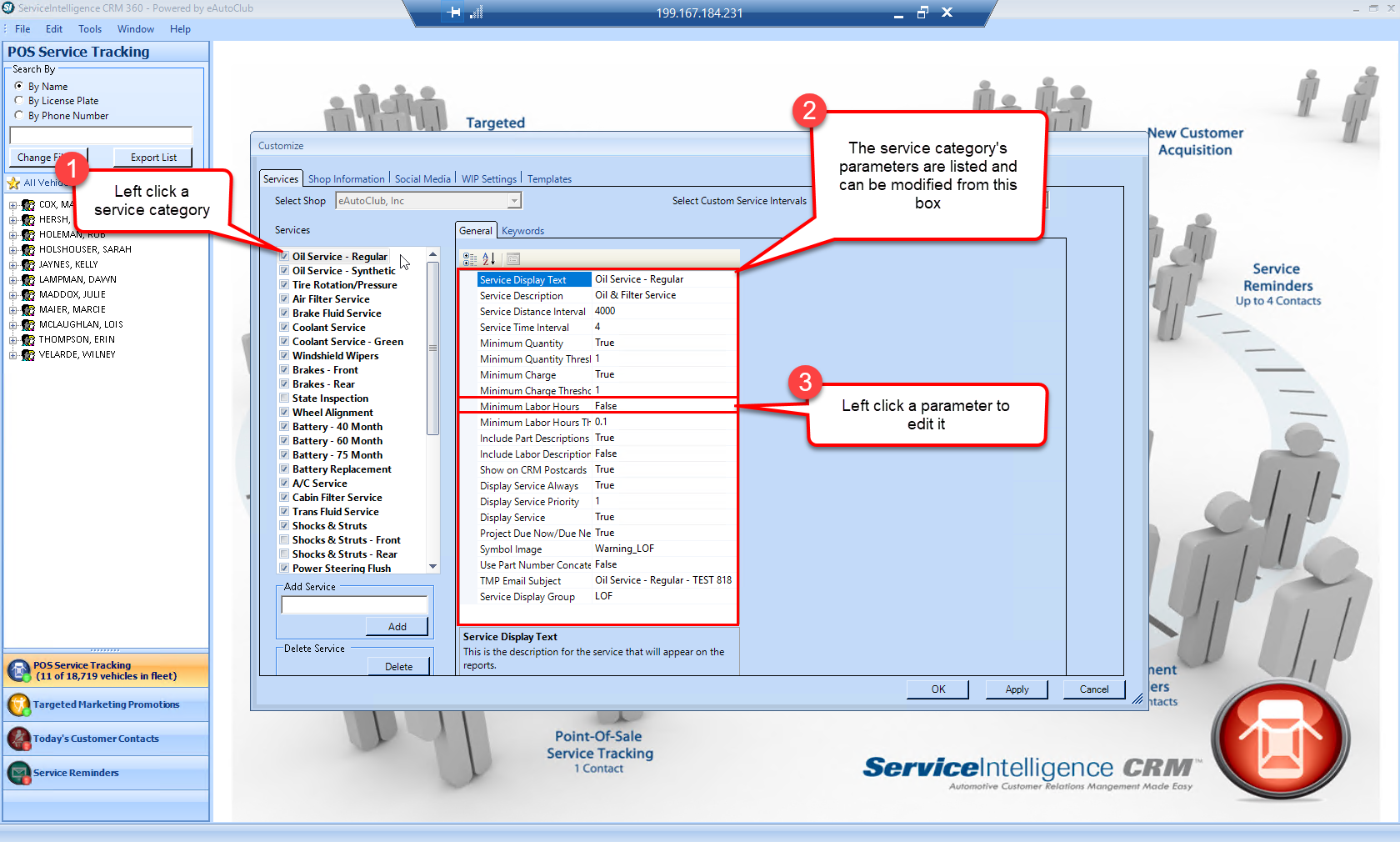Toggle Tire Rotation/Pressure checkbox

[x=284, y=284]
